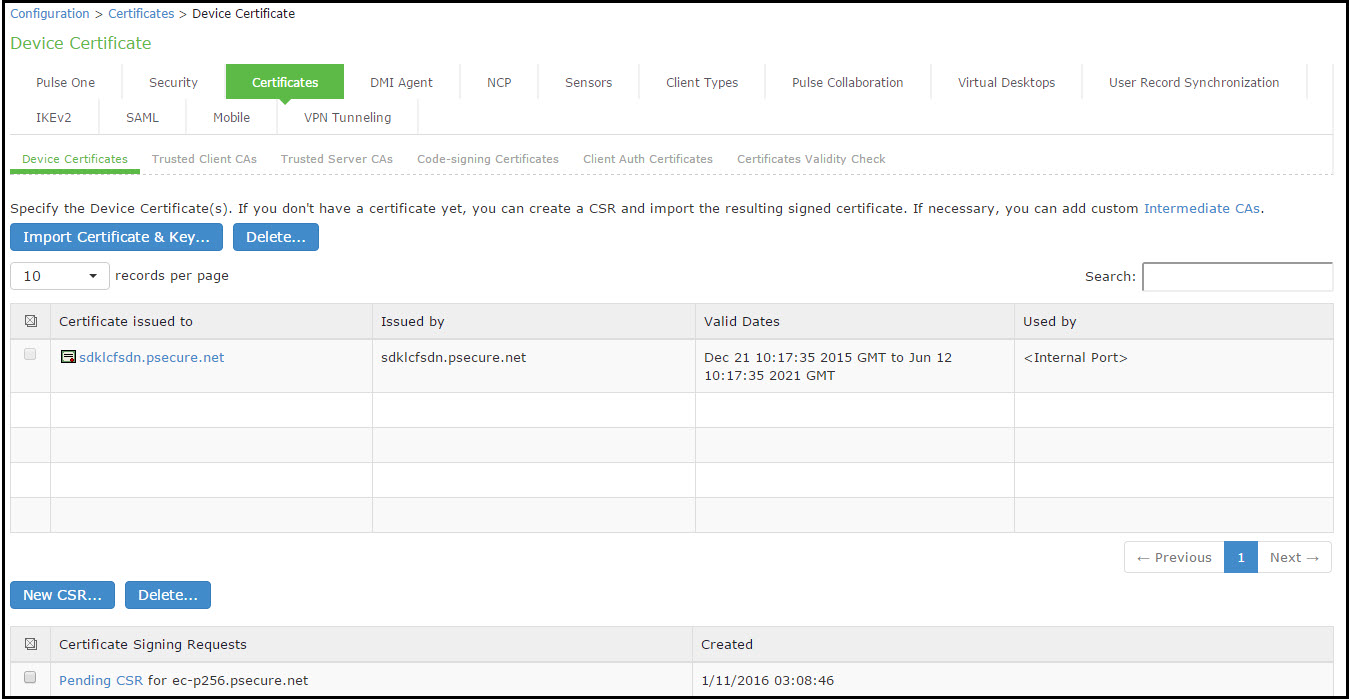This screenshot has width=1349, height=699.
Task: Click the Configuration breadcrumb link
Action: (50, 13)
